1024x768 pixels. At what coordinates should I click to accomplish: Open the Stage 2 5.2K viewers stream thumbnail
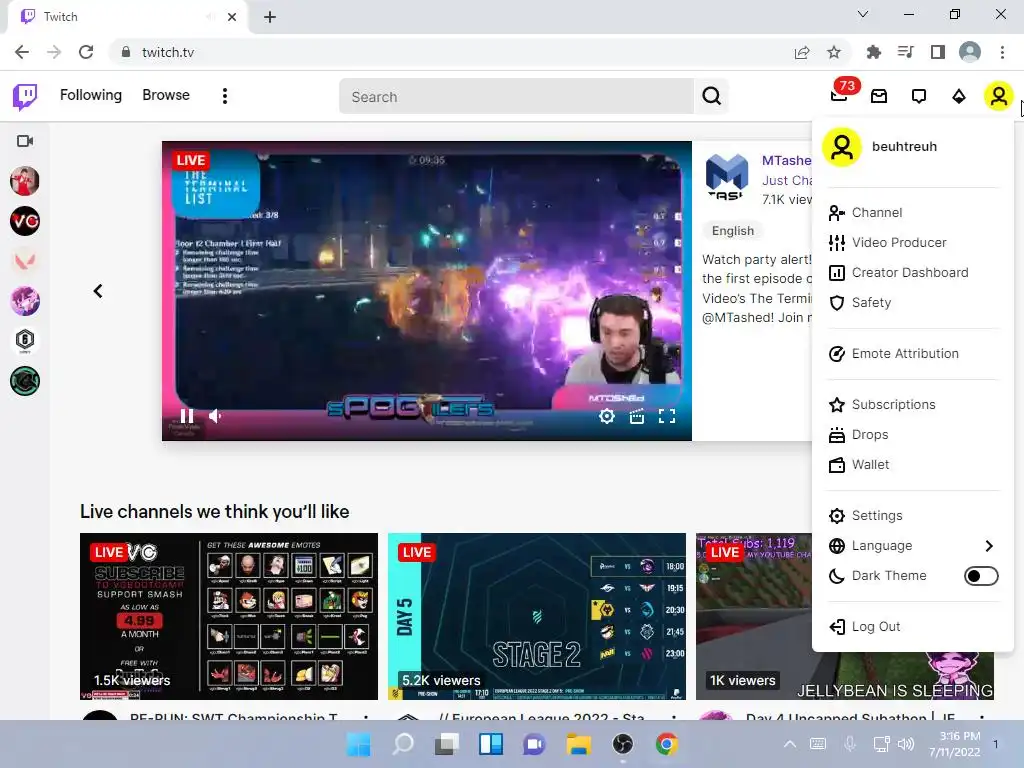click(537, 616)
